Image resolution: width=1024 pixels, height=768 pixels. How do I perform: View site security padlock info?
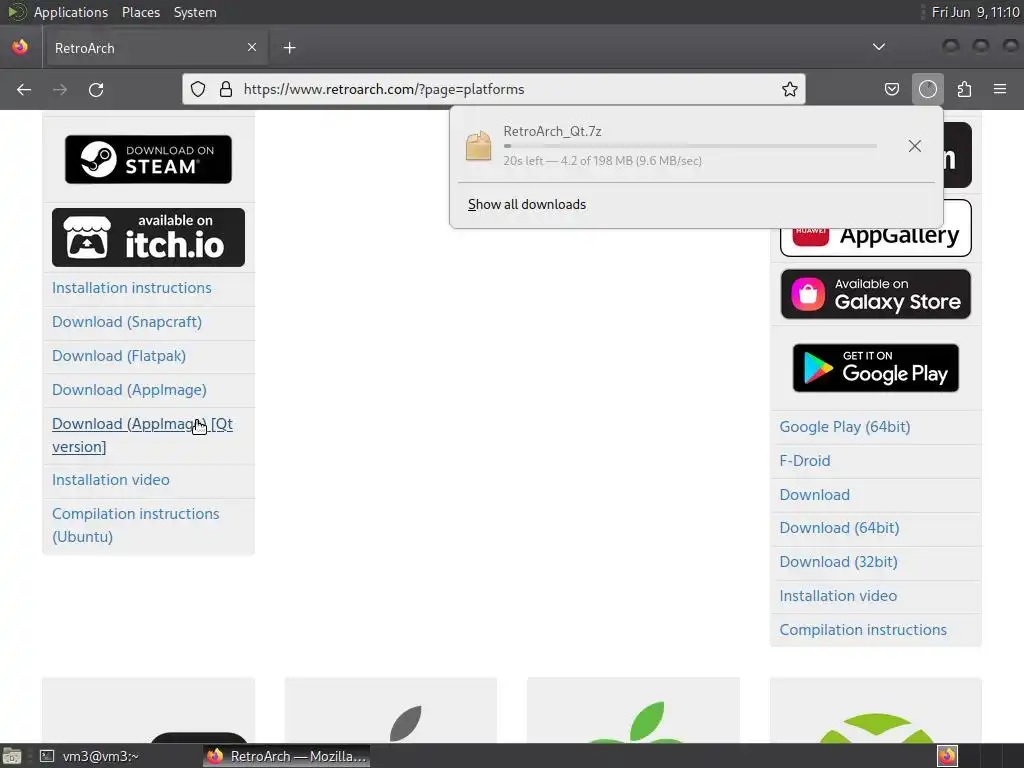click(226, 89)
